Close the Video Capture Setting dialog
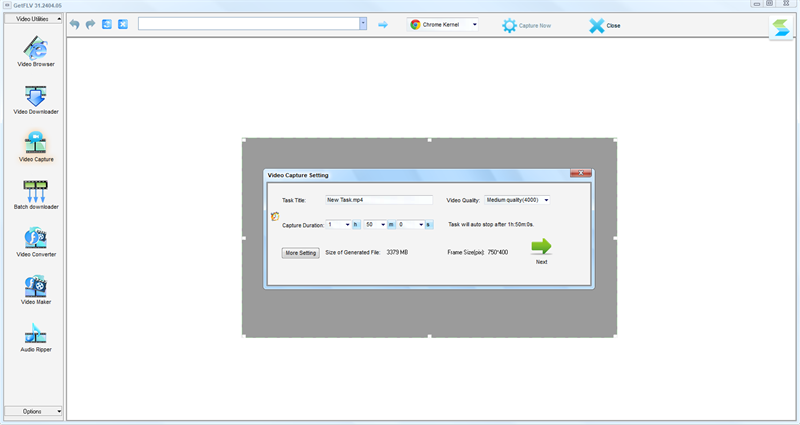This screenshot has height=425, width=800. click(581, 173)
